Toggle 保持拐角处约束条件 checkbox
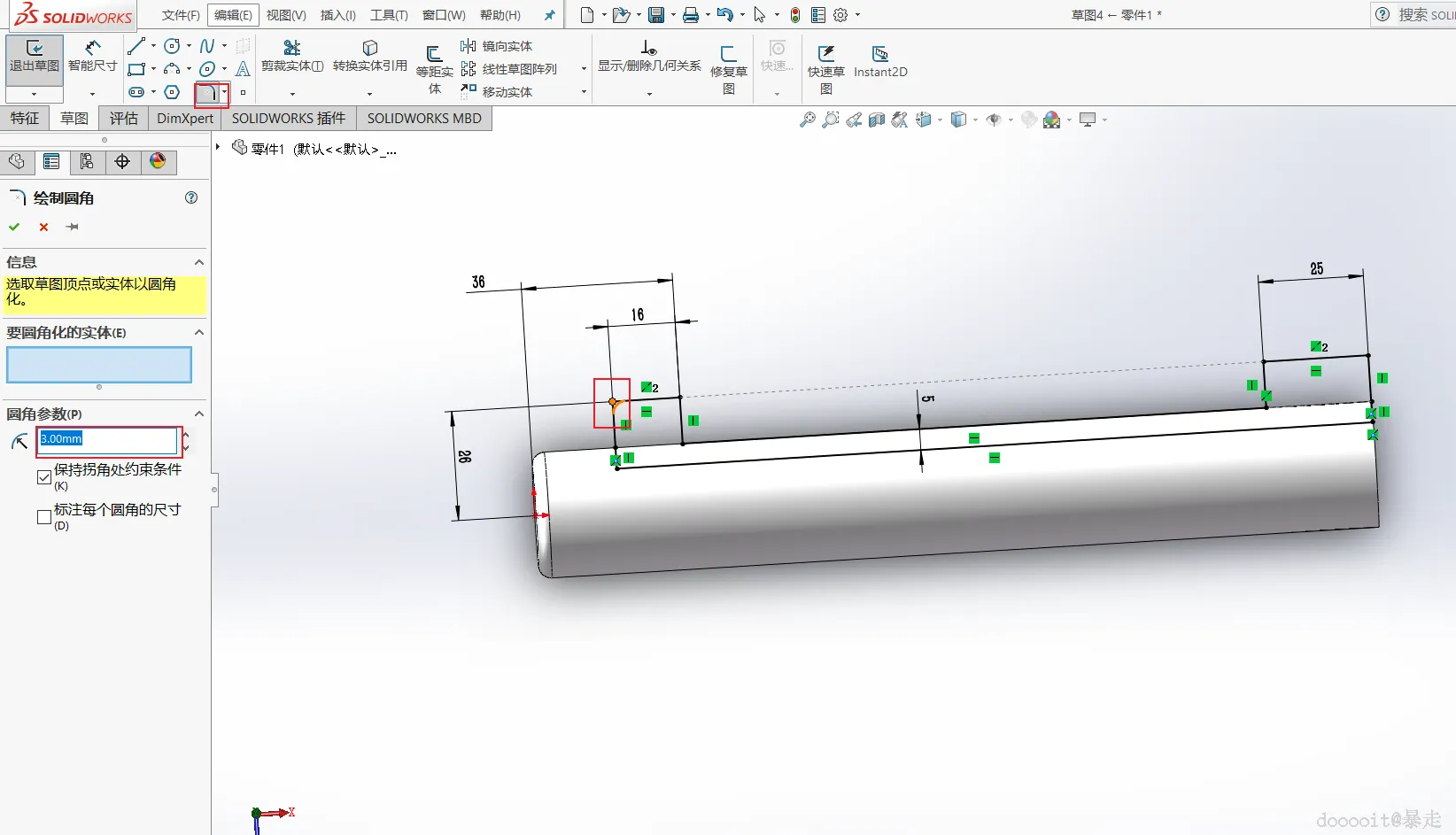Viewport: 1456px width, 835px height. [x=44, y=477]
